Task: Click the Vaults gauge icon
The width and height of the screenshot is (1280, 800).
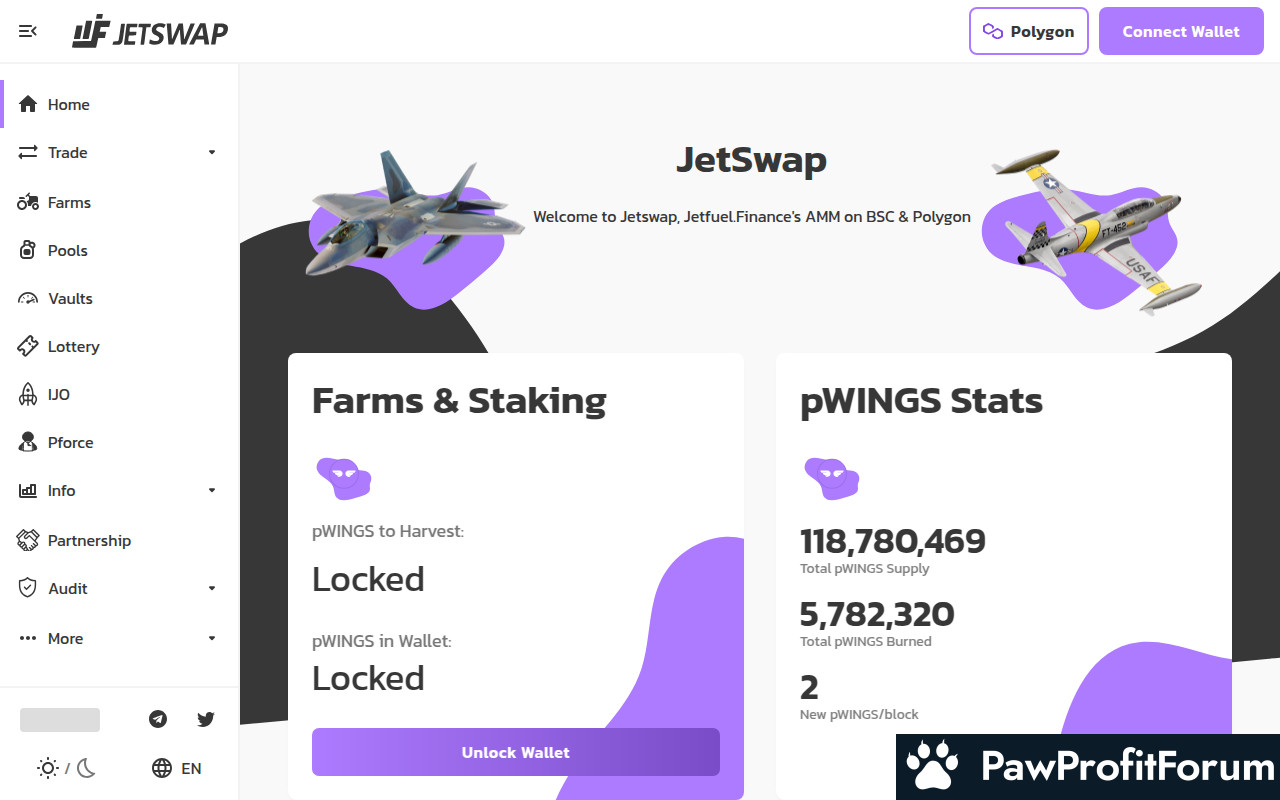Action: 28,298
